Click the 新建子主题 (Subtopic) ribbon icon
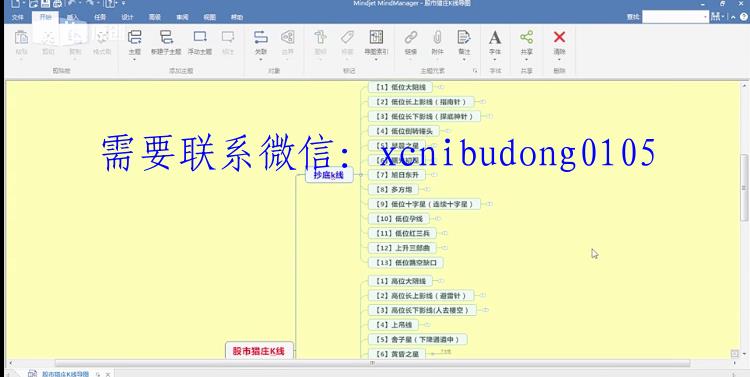Image resolution: width=750 pixels, height=377 pixels. pyautogui.click(x=166, y=37)
